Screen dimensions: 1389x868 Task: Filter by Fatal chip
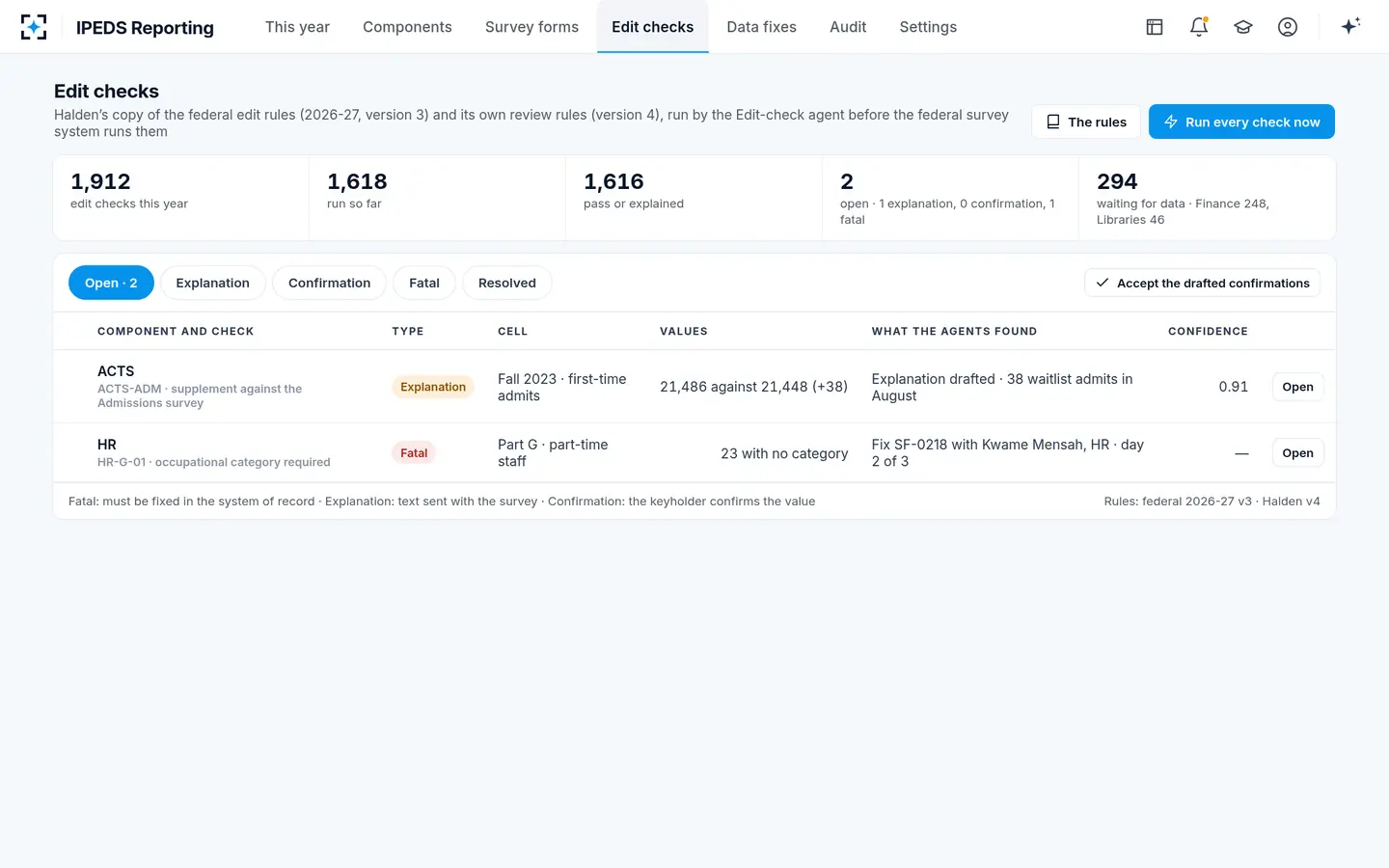pos(423,283)
